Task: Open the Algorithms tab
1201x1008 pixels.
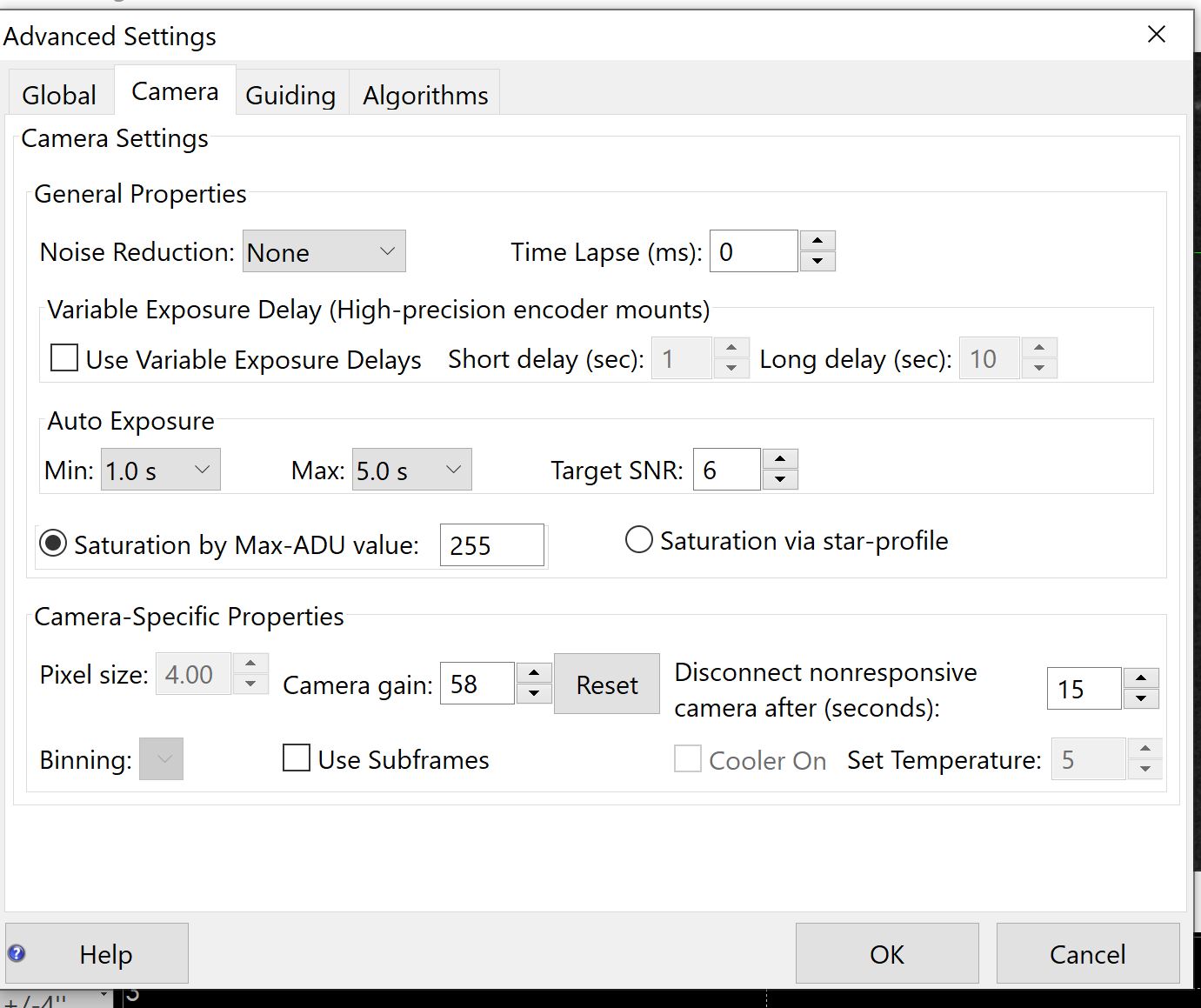Action: 425,95
